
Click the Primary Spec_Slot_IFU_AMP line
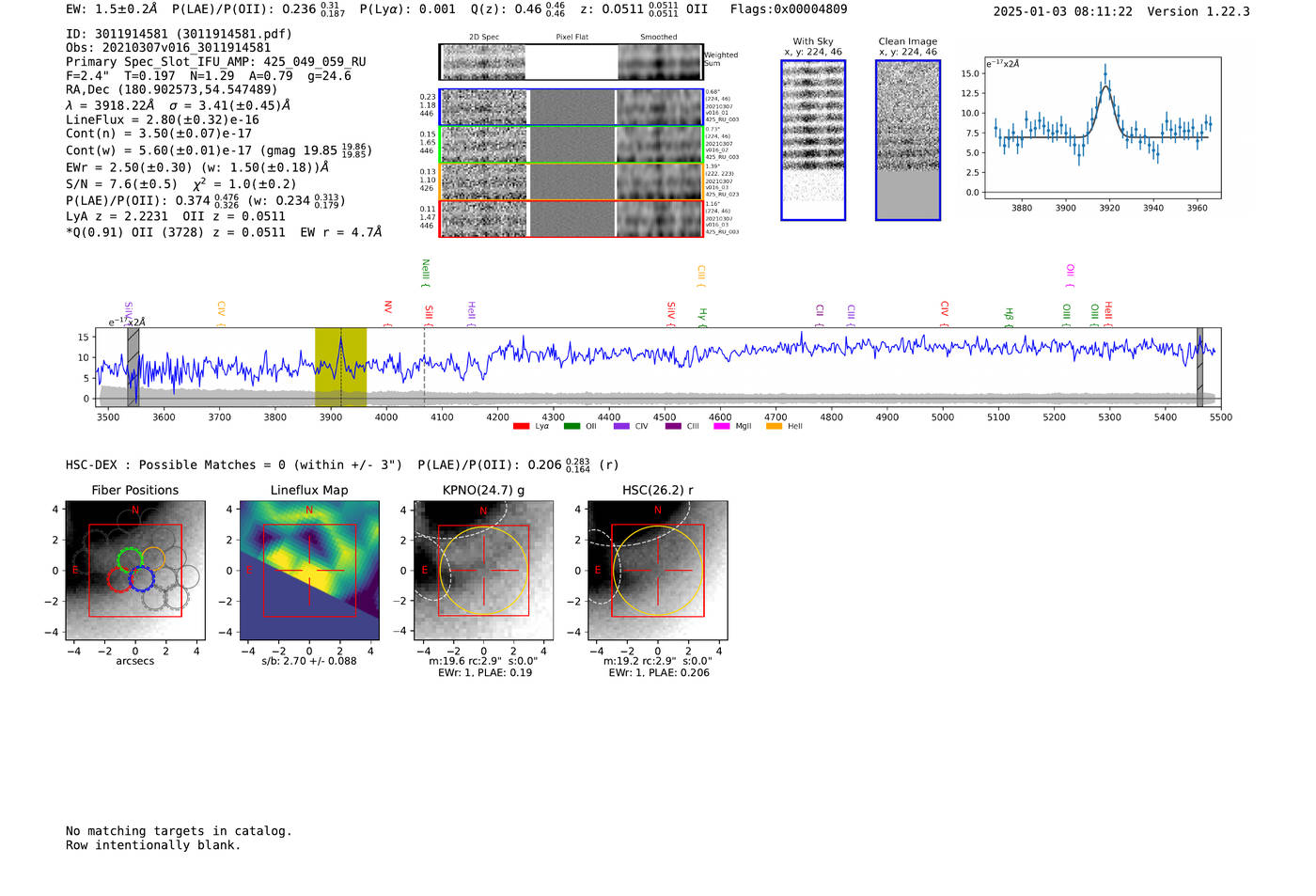[216, 62]
